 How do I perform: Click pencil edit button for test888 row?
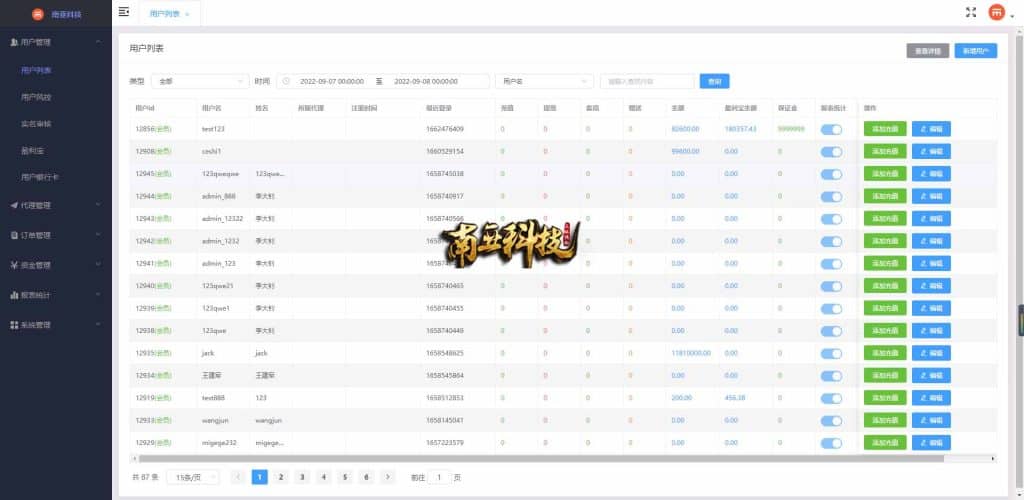coord(931,398)
